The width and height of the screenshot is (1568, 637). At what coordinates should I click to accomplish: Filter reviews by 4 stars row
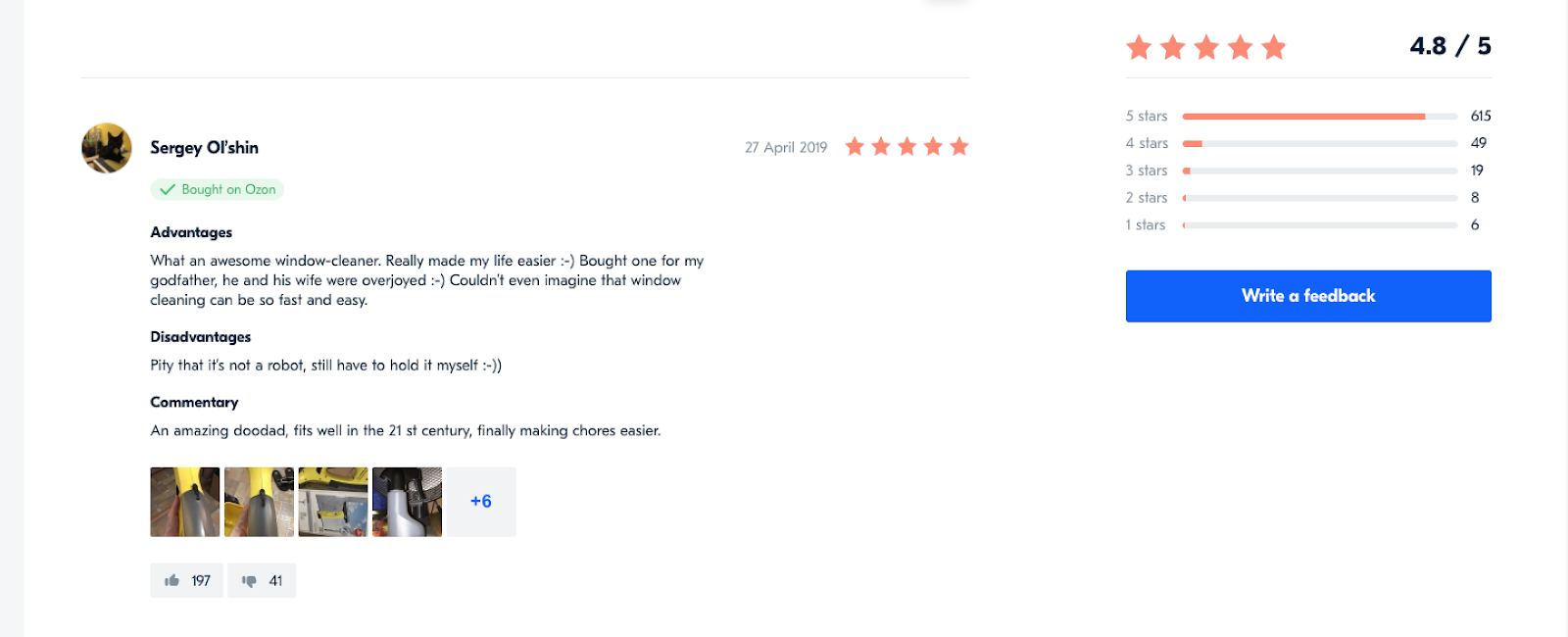1308,143
